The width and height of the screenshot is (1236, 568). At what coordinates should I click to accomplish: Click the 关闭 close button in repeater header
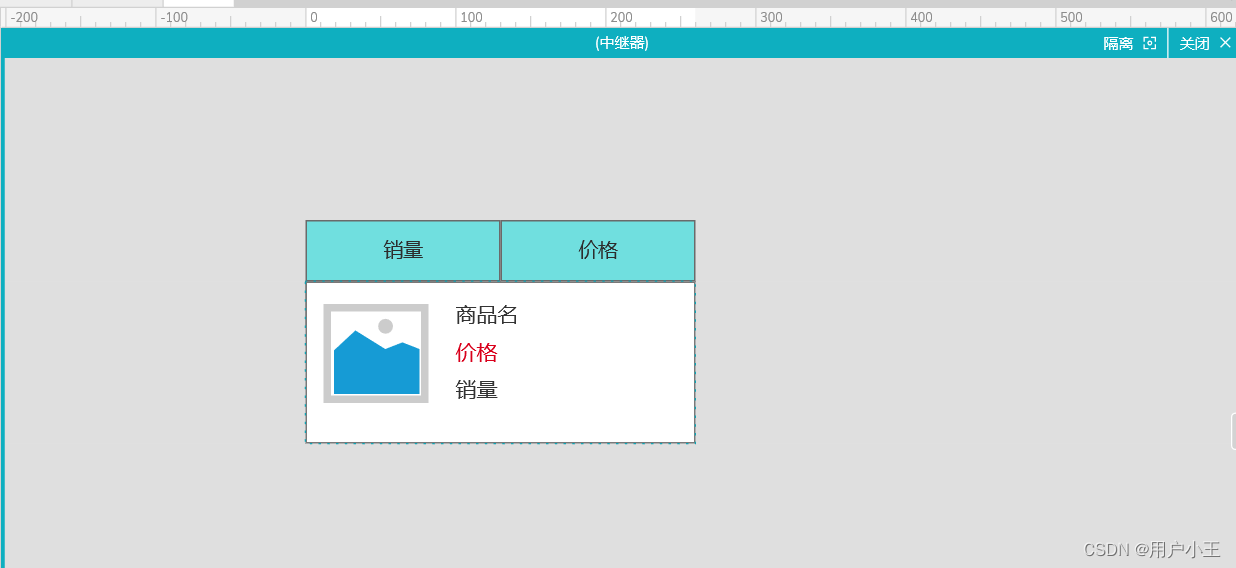click(1204, 43)
